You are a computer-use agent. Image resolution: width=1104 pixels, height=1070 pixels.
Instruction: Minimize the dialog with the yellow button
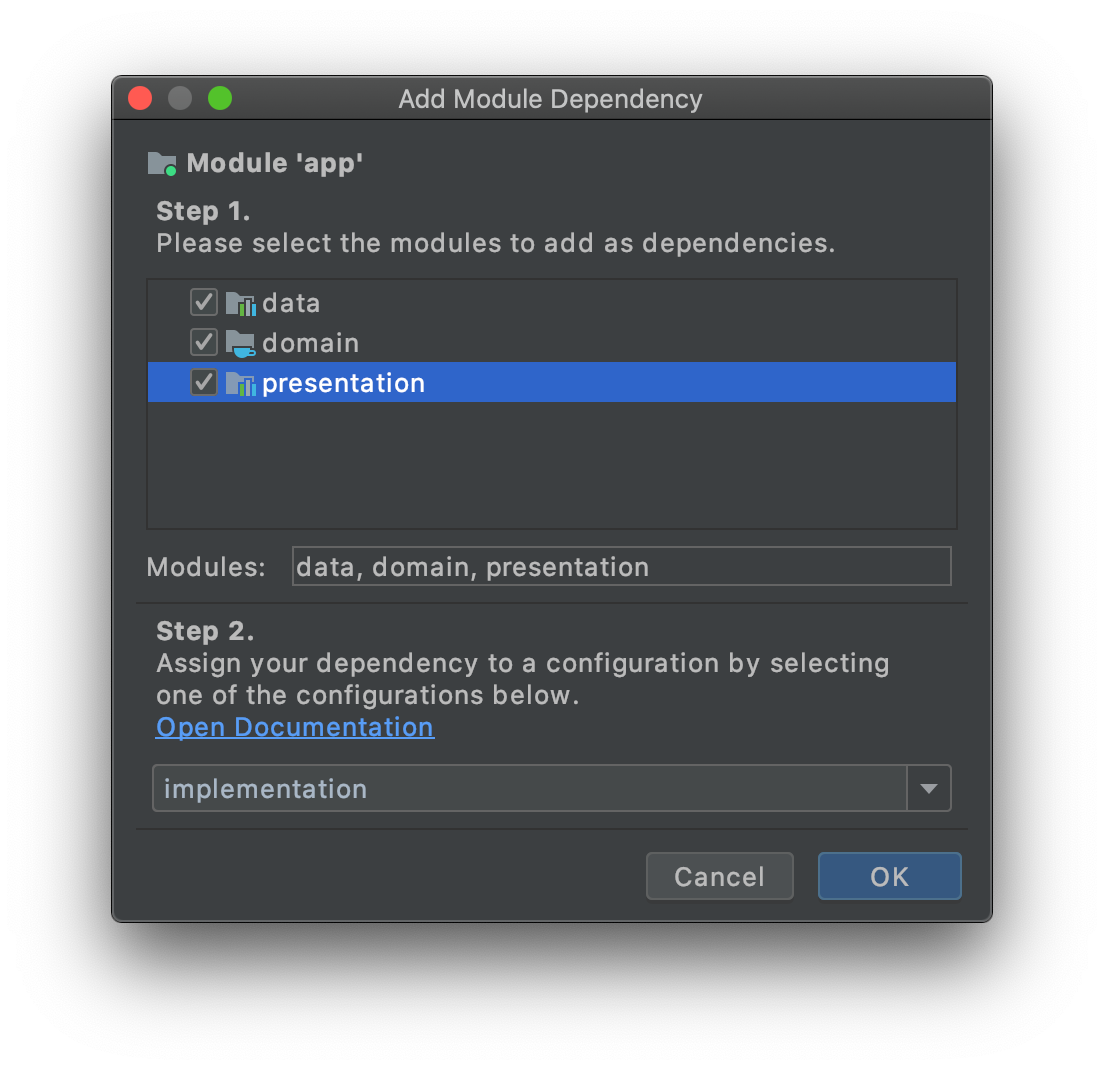179,98
